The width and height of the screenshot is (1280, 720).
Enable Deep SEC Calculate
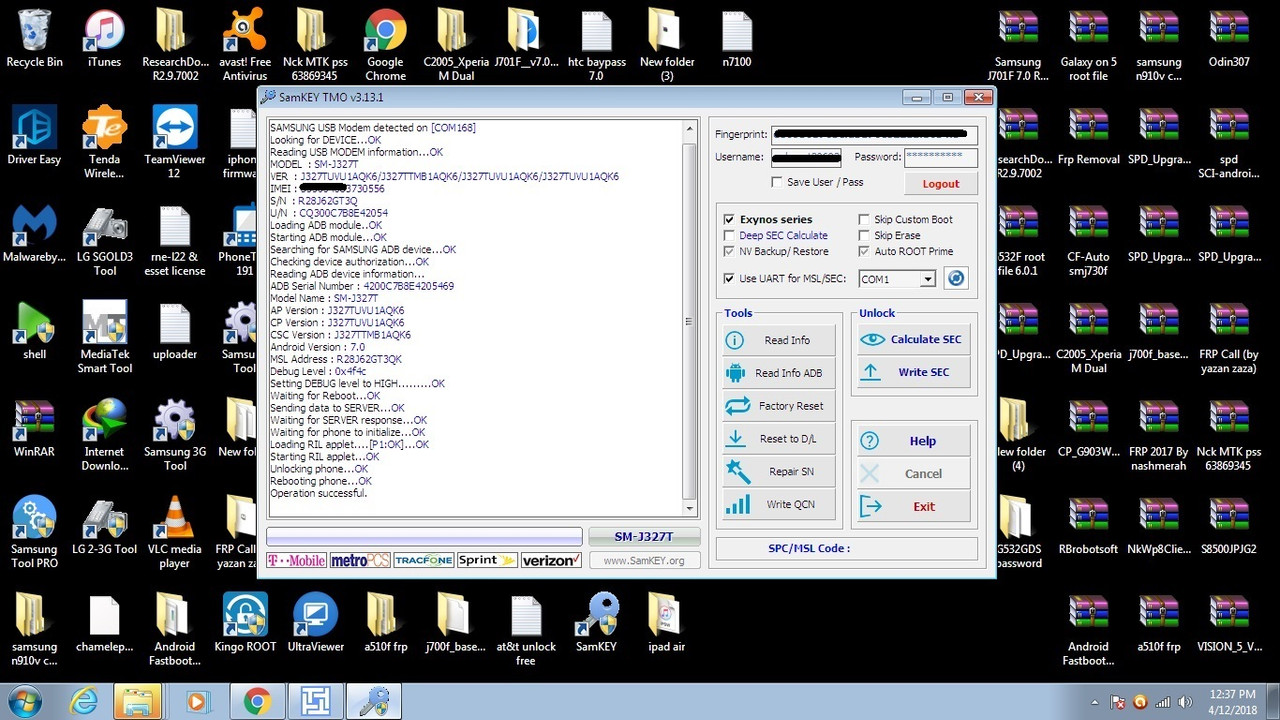point(730,235)
